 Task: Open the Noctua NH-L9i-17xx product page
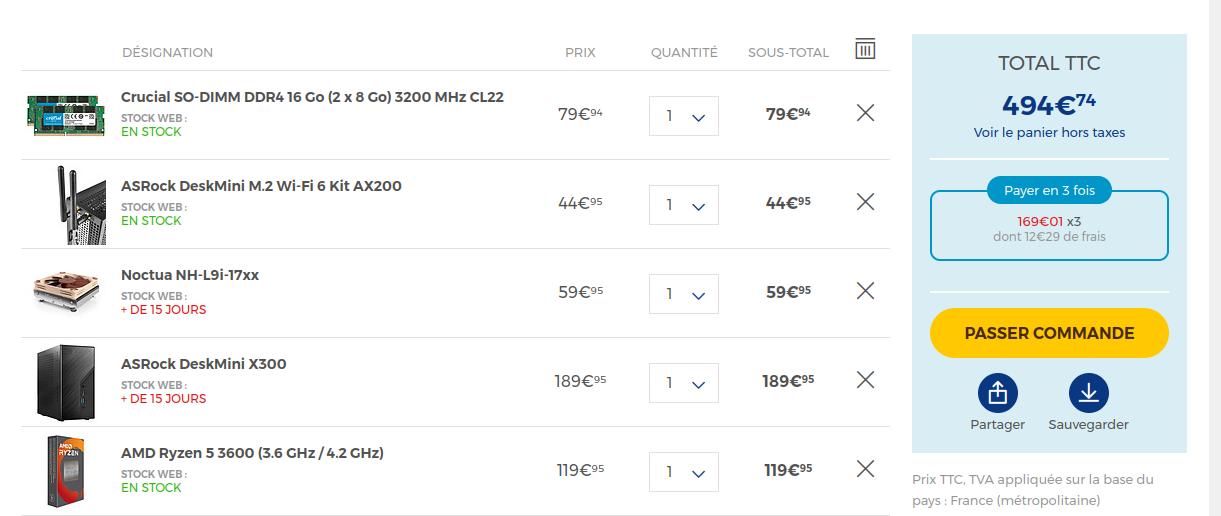[x=190, y=275]
